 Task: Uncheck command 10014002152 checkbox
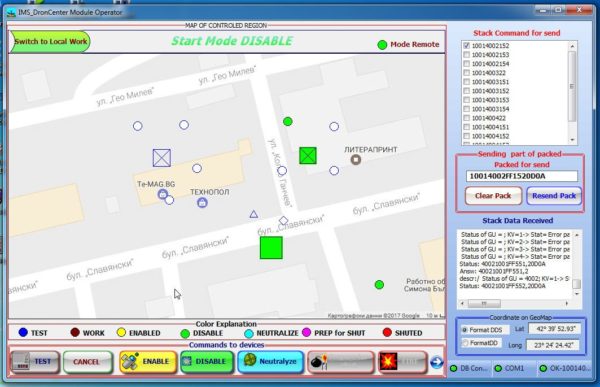click(x=466, y=46)
